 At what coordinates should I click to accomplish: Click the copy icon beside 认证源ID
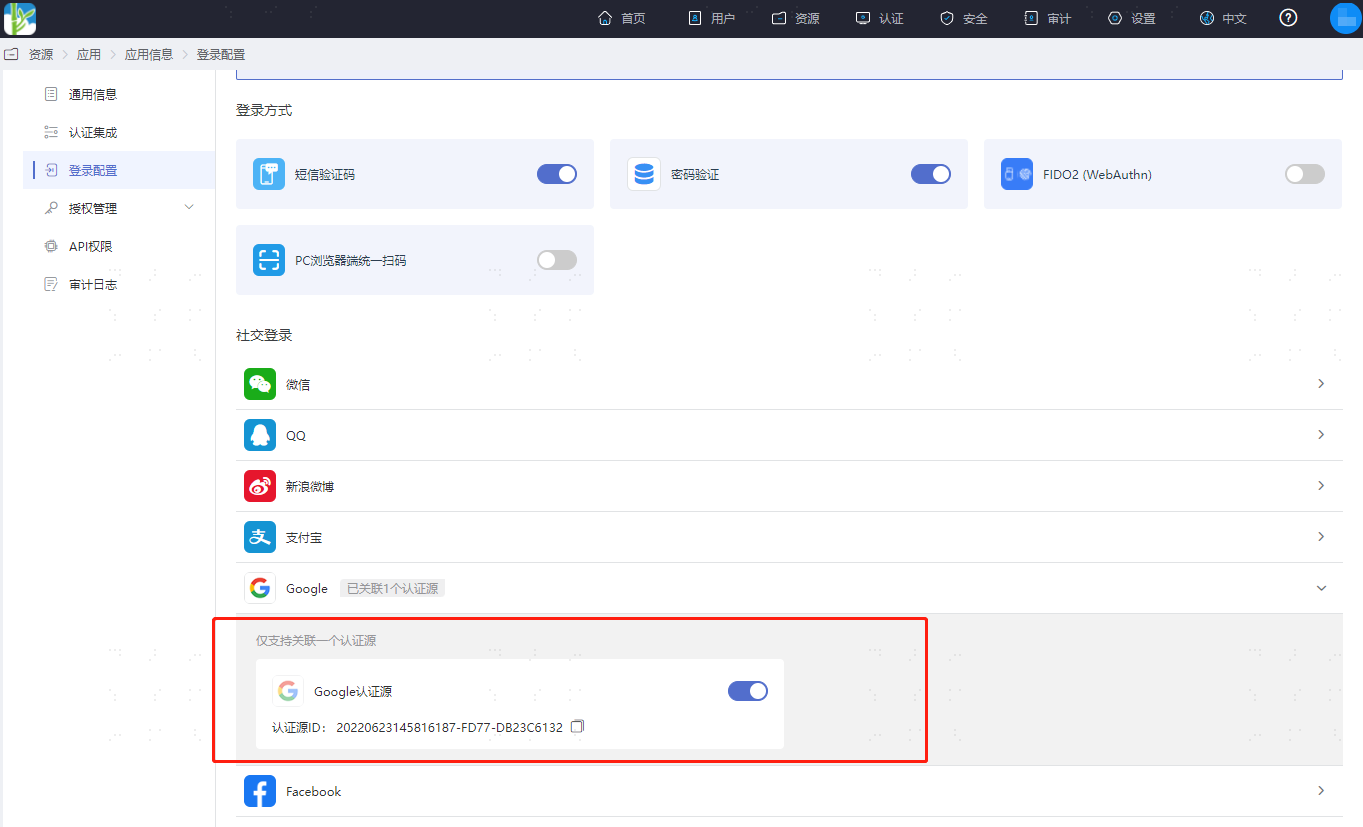(577, 727)
